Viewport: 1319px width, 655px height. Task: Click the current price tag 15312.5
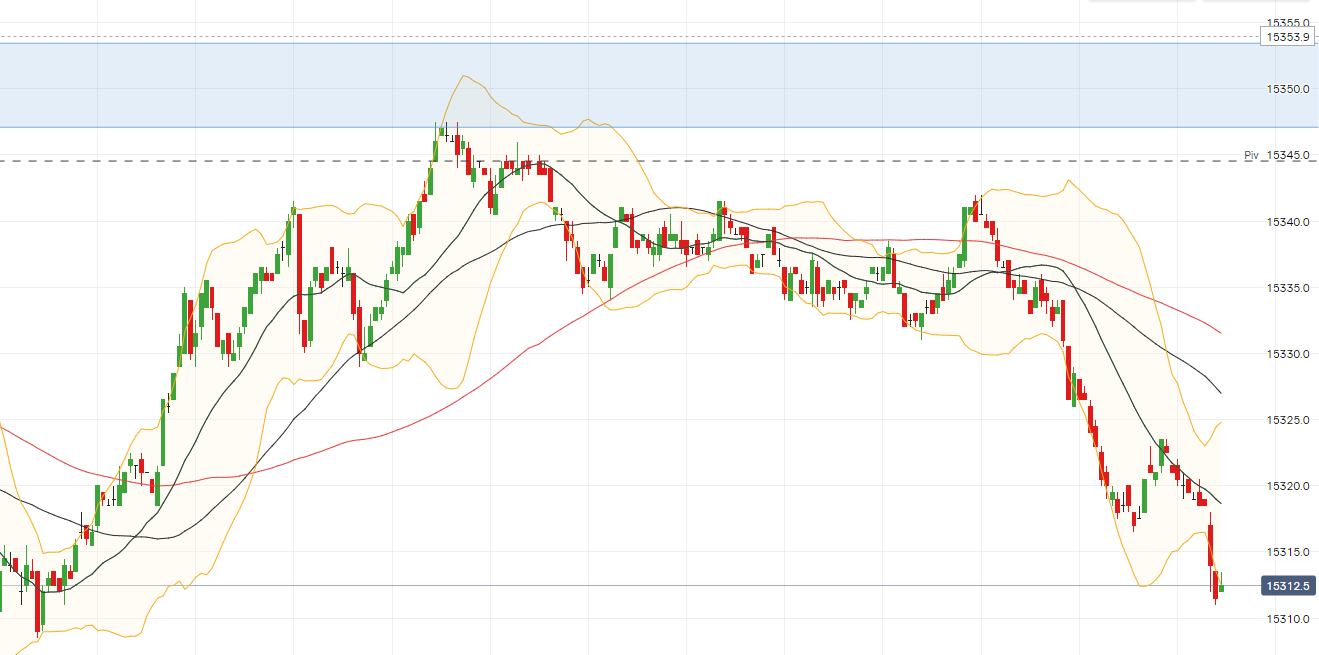point(1287,586)
